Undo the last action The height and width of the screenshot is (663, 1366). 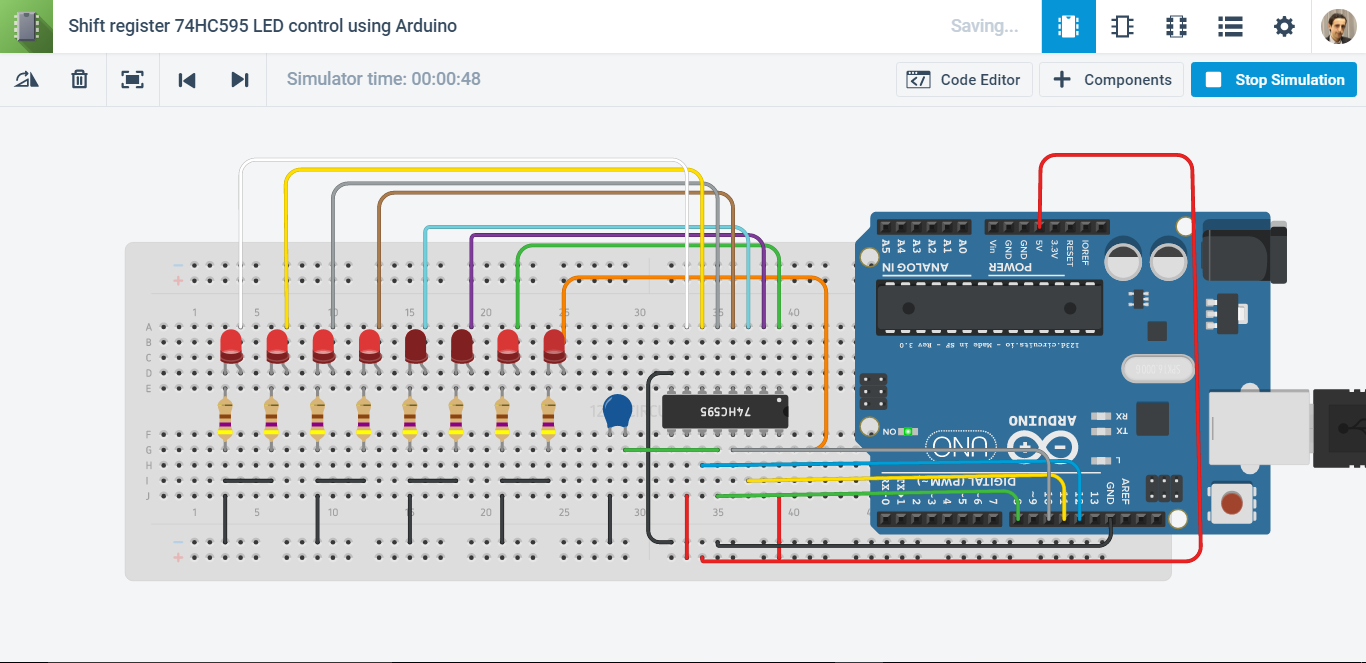(187, 79)
